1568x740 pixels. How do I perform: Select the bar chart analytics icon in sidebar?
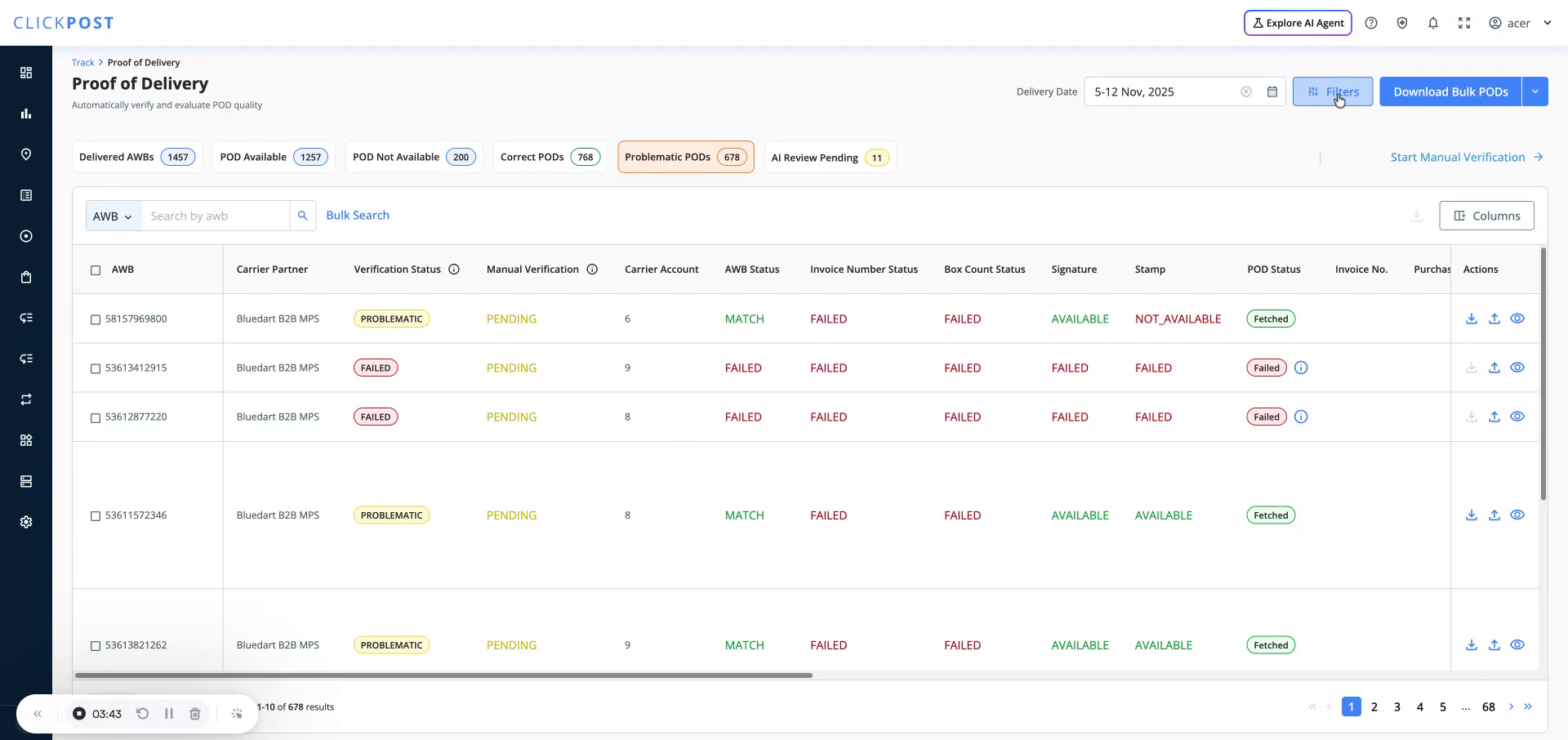point(26,114)
